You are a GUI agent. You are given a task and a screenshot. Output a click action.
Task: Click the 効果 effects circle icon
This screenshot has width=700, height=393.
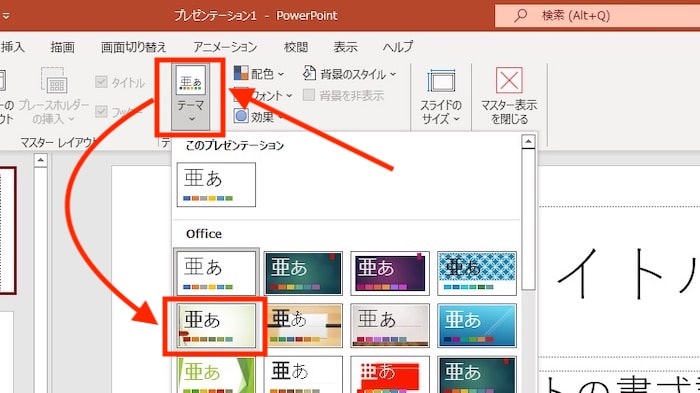pyautogui.click(x=241, y=116)
